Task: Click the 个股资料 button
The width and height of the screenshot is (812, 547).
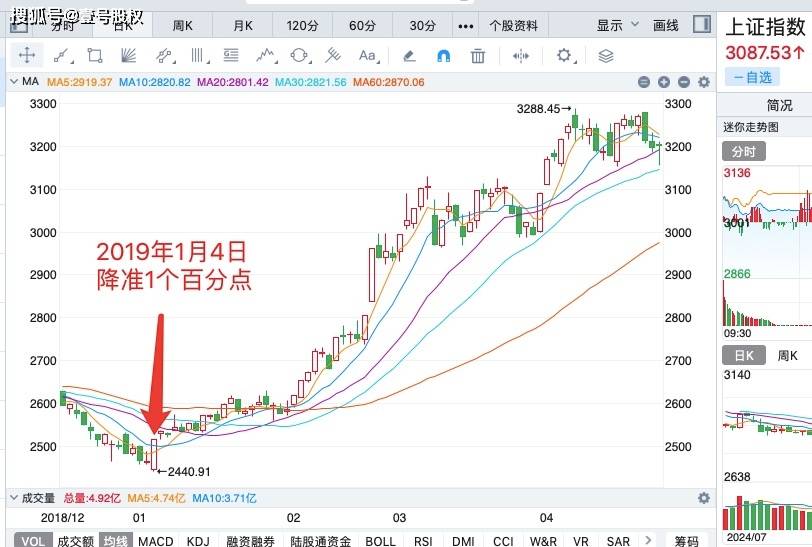Action: pos(513,25)
